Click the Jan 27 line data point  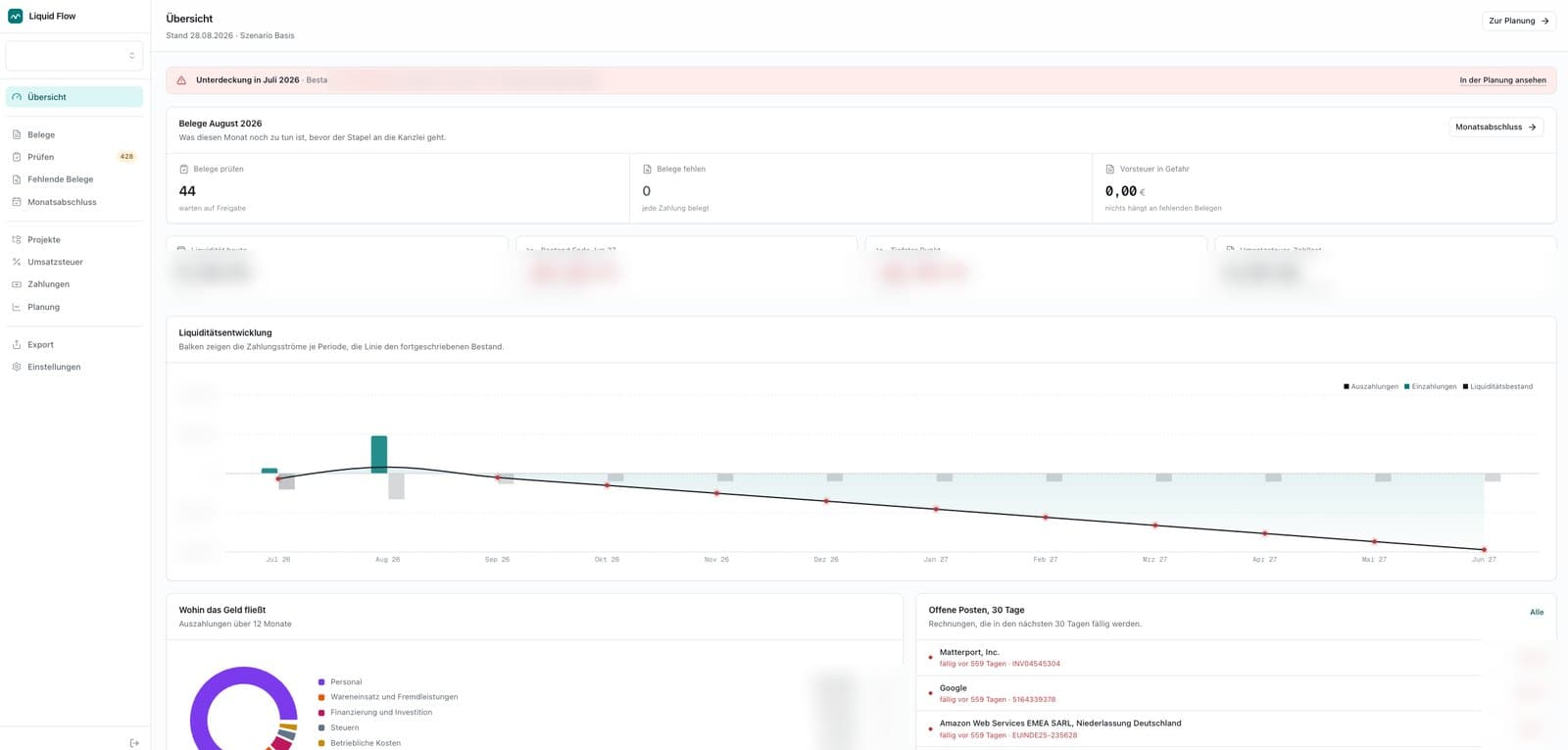936,509
